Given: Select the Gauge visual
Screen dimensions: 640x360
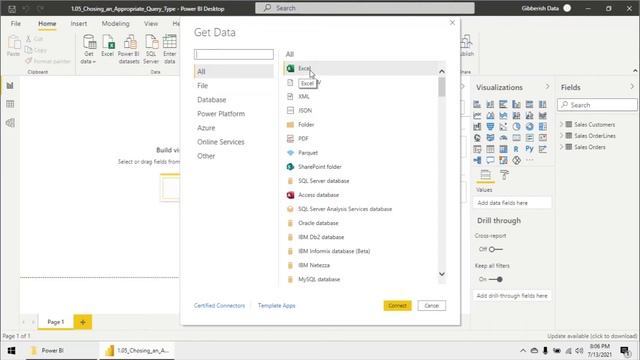Looking at the screenshot, I should [503, 138].
